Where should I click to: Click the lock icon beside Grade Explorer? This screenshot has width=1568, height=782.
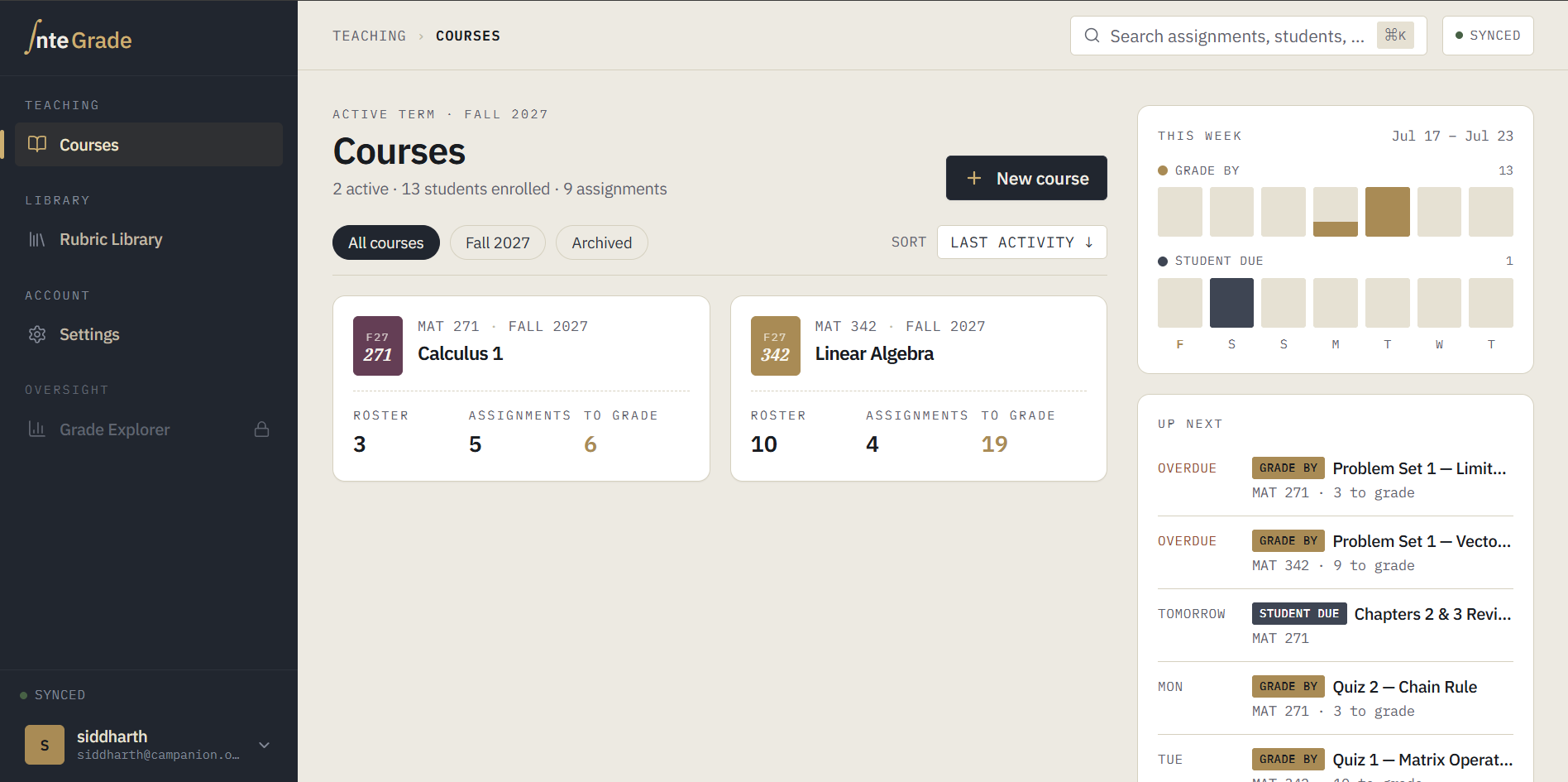(262, 429)
